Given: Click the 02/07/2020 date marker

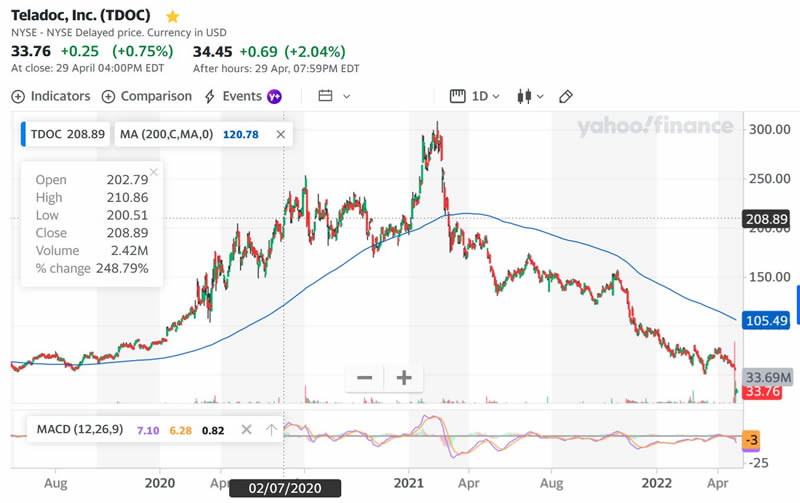Looking at the screenshot, I should (284, 489).
